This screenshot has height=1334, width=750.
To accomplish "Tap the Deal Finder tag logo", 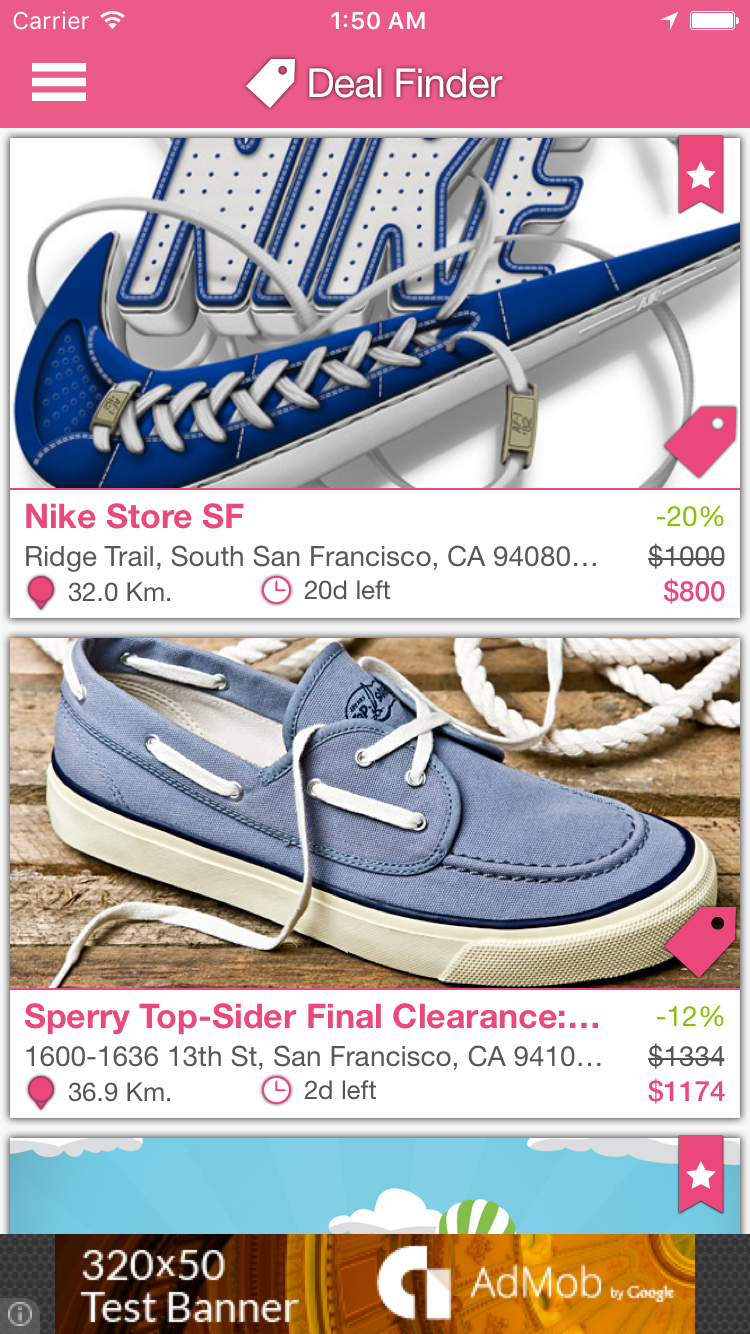I will tap(271, 83).
